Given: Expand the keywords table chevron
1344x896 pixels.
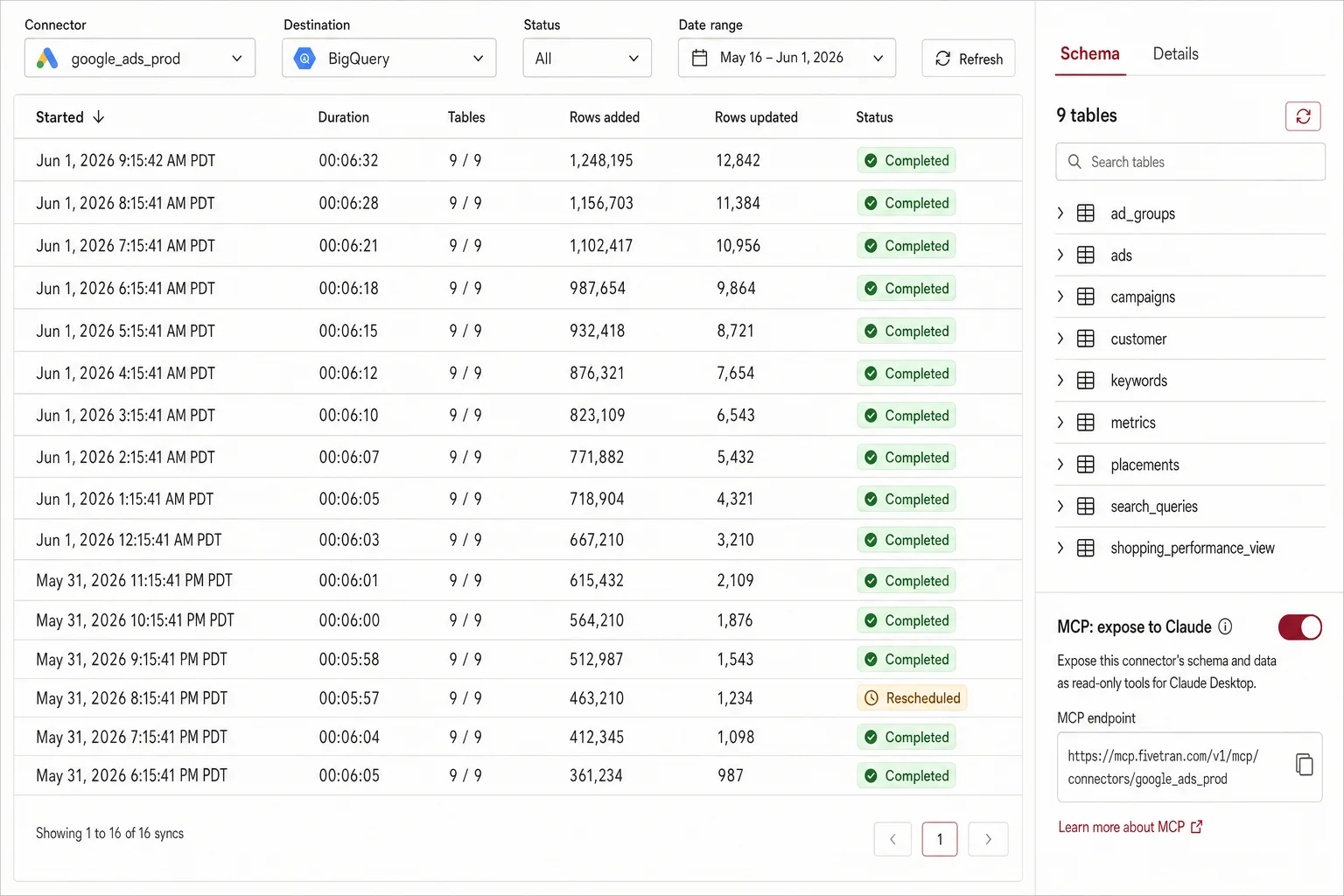Looking at the screenshot, I should (1060, 381).
